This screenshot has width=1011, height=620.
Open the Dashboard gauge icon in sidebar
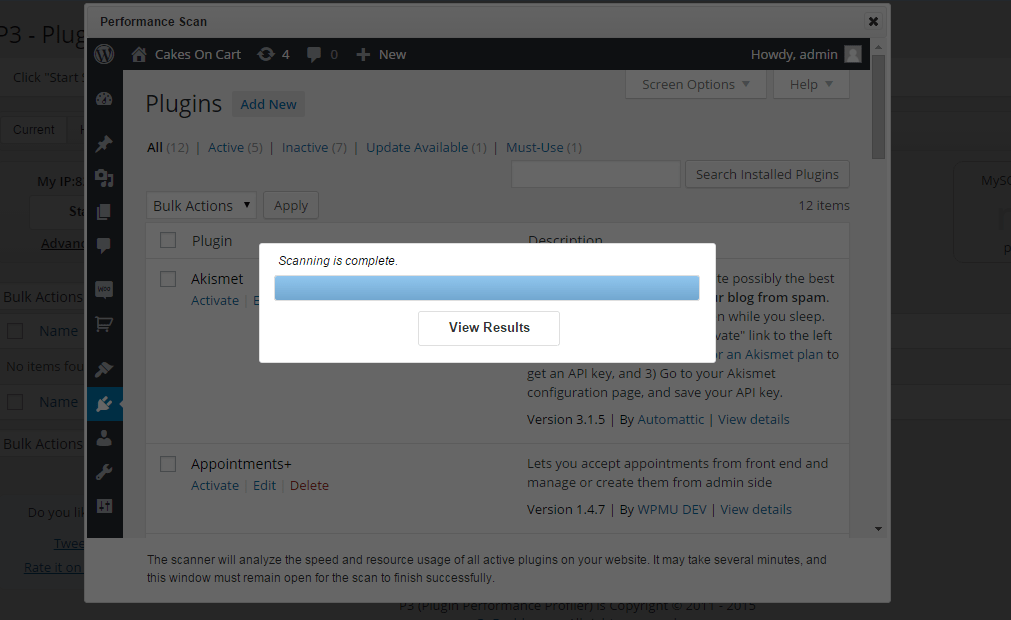pos(104,99)
